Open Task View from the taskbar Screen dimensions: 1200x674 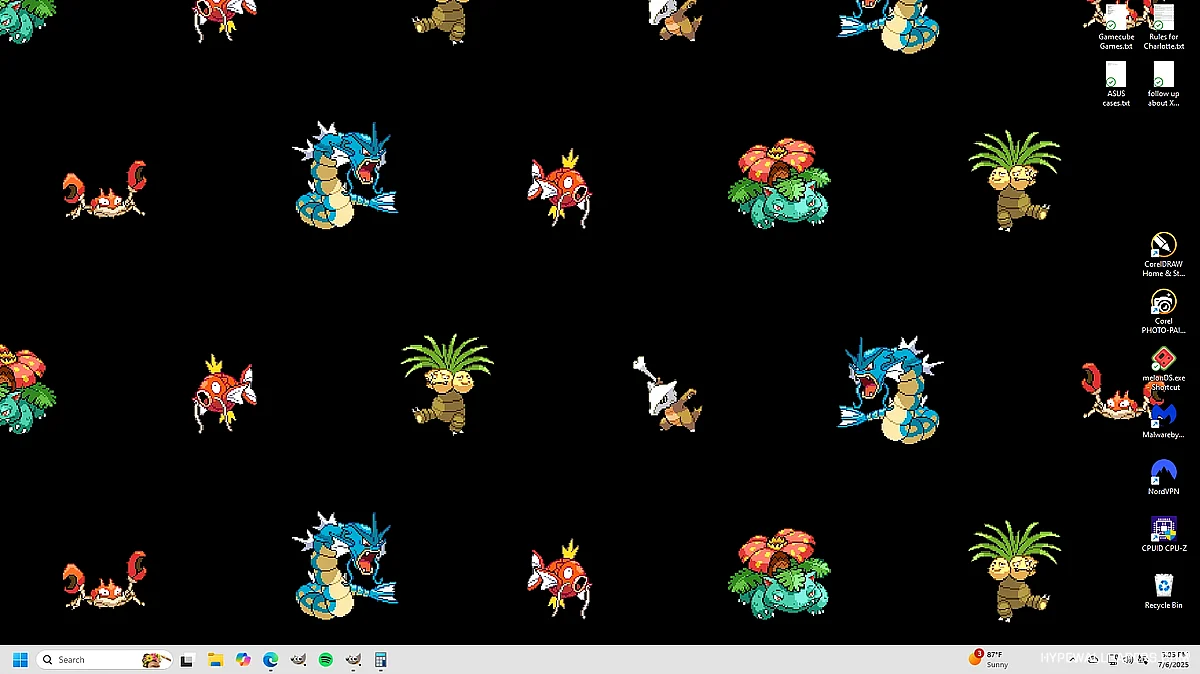187,660
